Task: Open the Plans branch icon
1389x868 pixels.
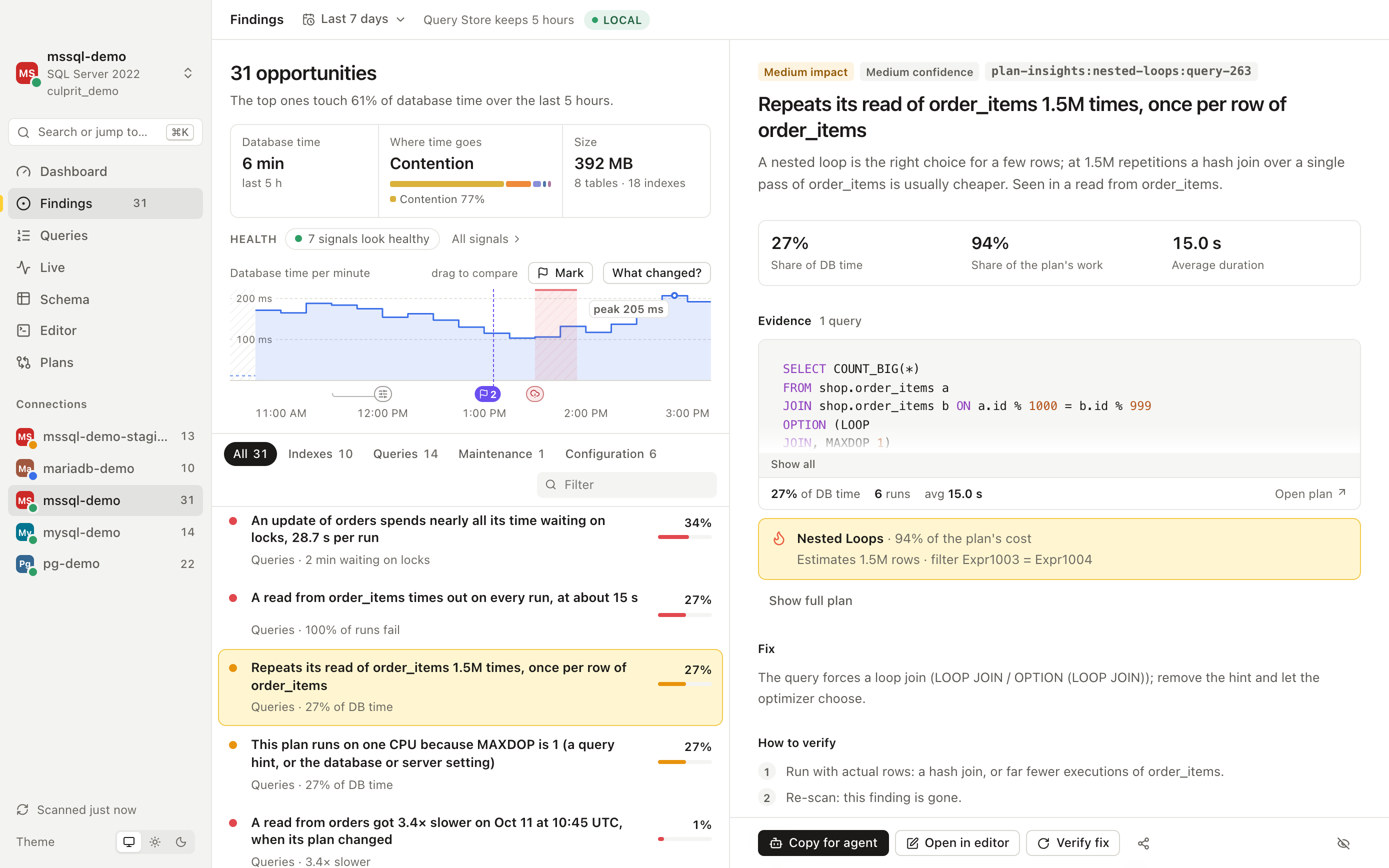Action: (23, 362)
